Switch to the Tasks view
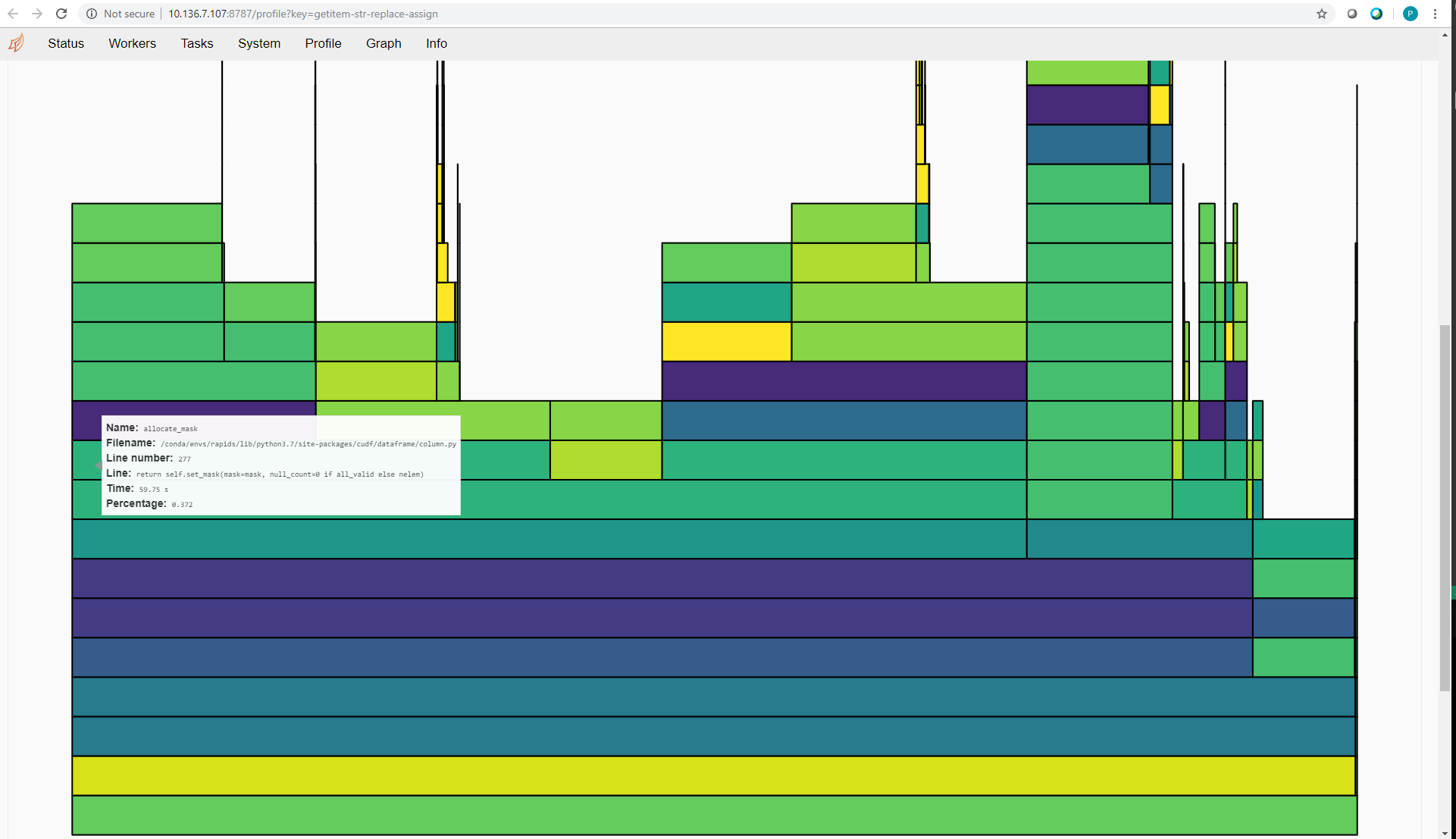Image resolution: width=1456 pixels, height=839 pixels. click(x=196, y=43)
